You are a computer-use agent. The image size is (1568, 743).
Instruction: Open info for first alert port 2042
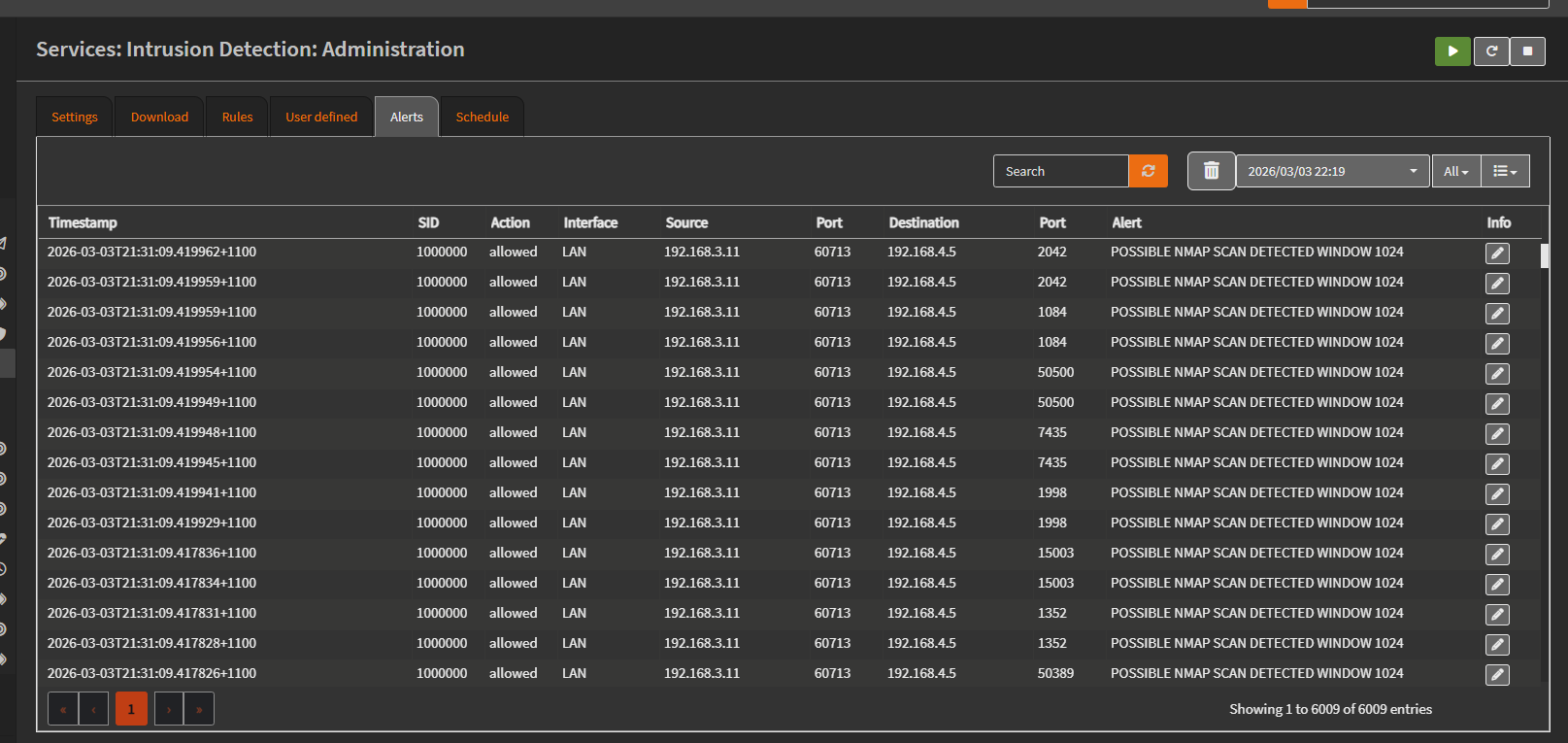[x=1497, y=253]
